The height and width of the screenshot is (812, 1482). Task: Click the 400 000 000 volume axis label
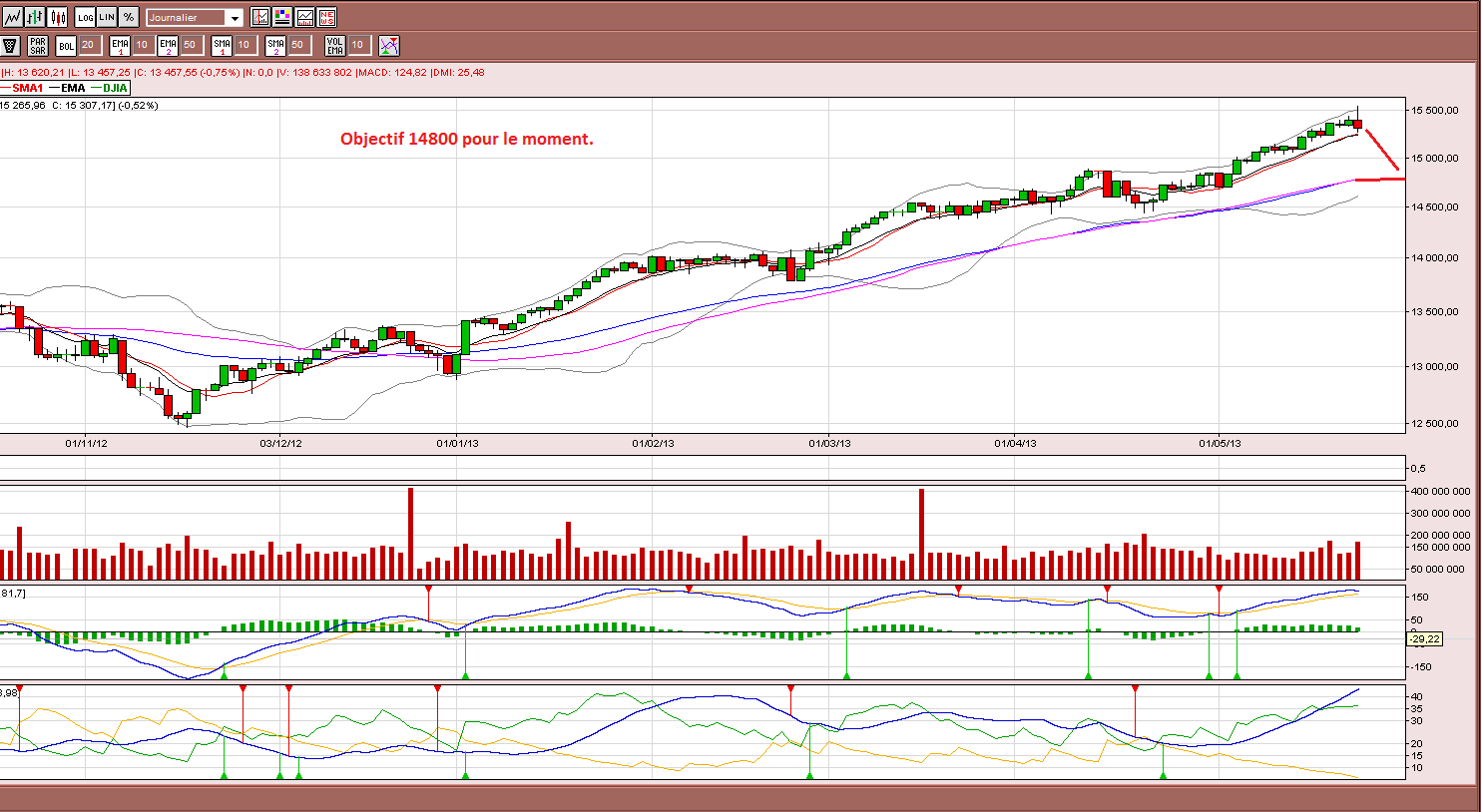coord(1441,491)
